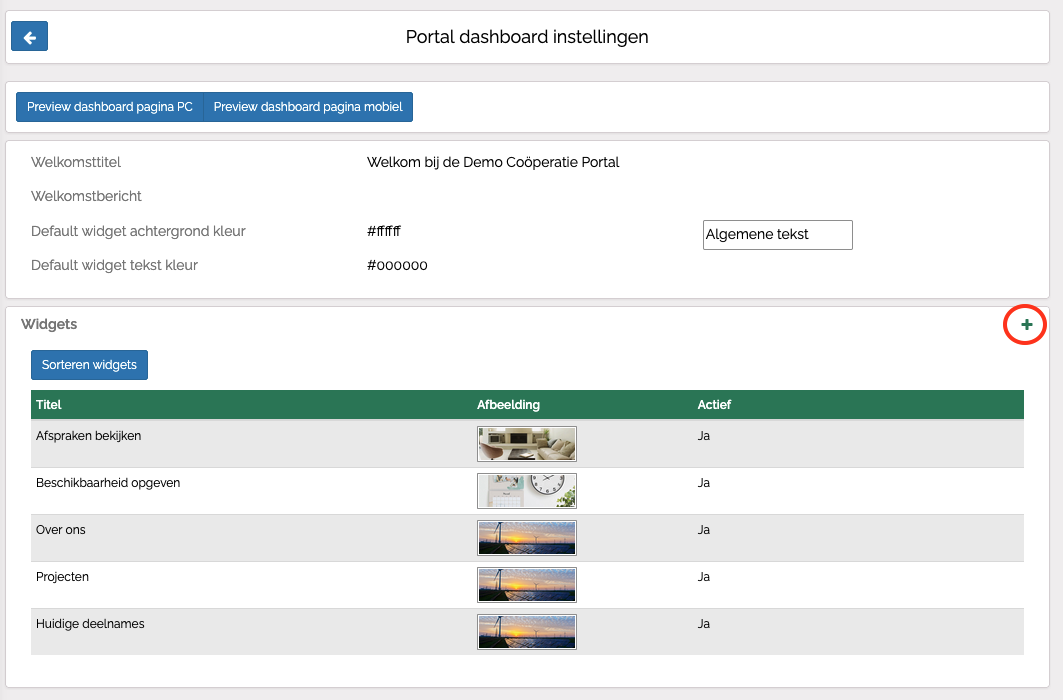1063x700 pixels.
Task: Click the Projecten sunset thumbnail
Action: point(526,585)
